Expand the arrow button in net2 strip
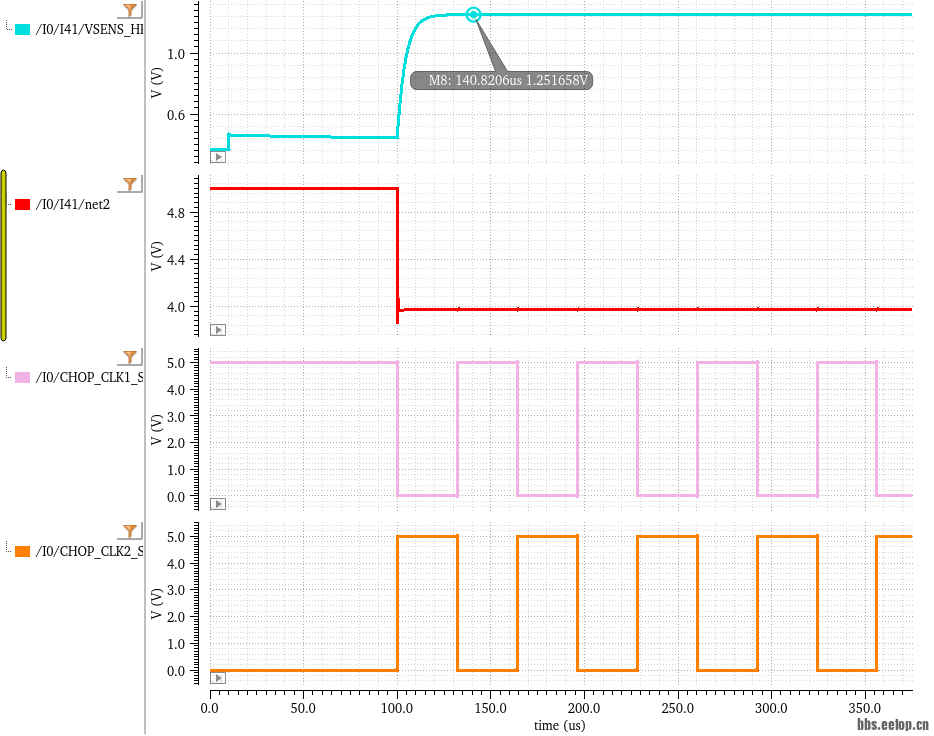 click(218, 330)
